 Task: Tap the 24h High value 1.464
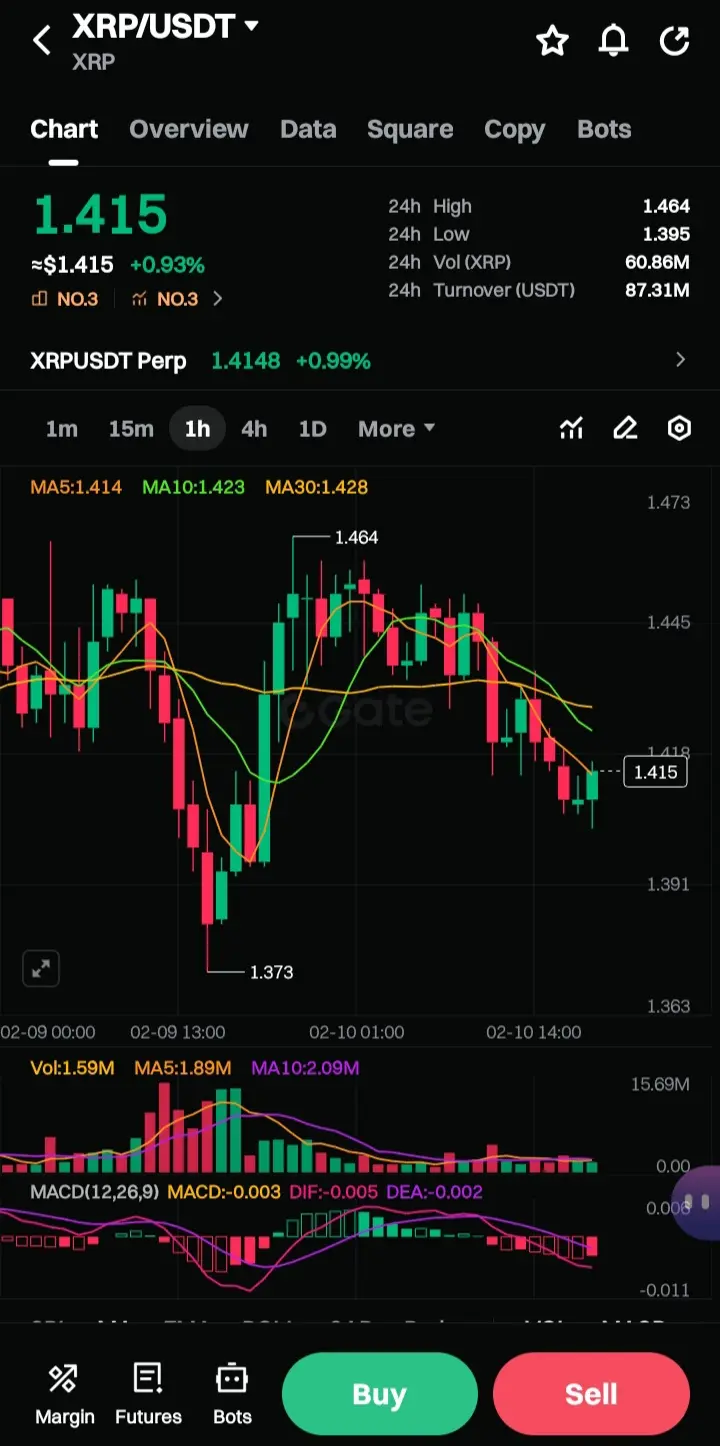(666, 206)
